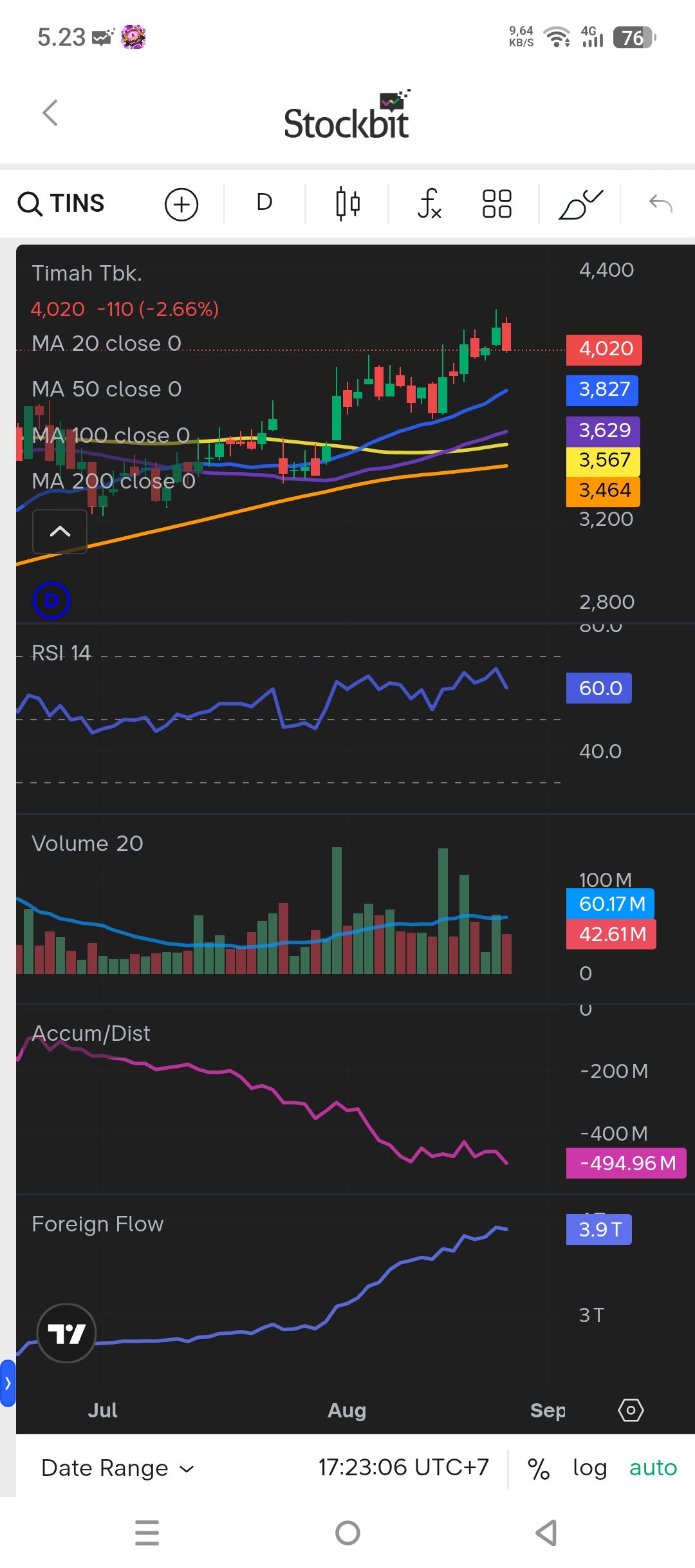Select the drawing brush tool

pos(581,205)
